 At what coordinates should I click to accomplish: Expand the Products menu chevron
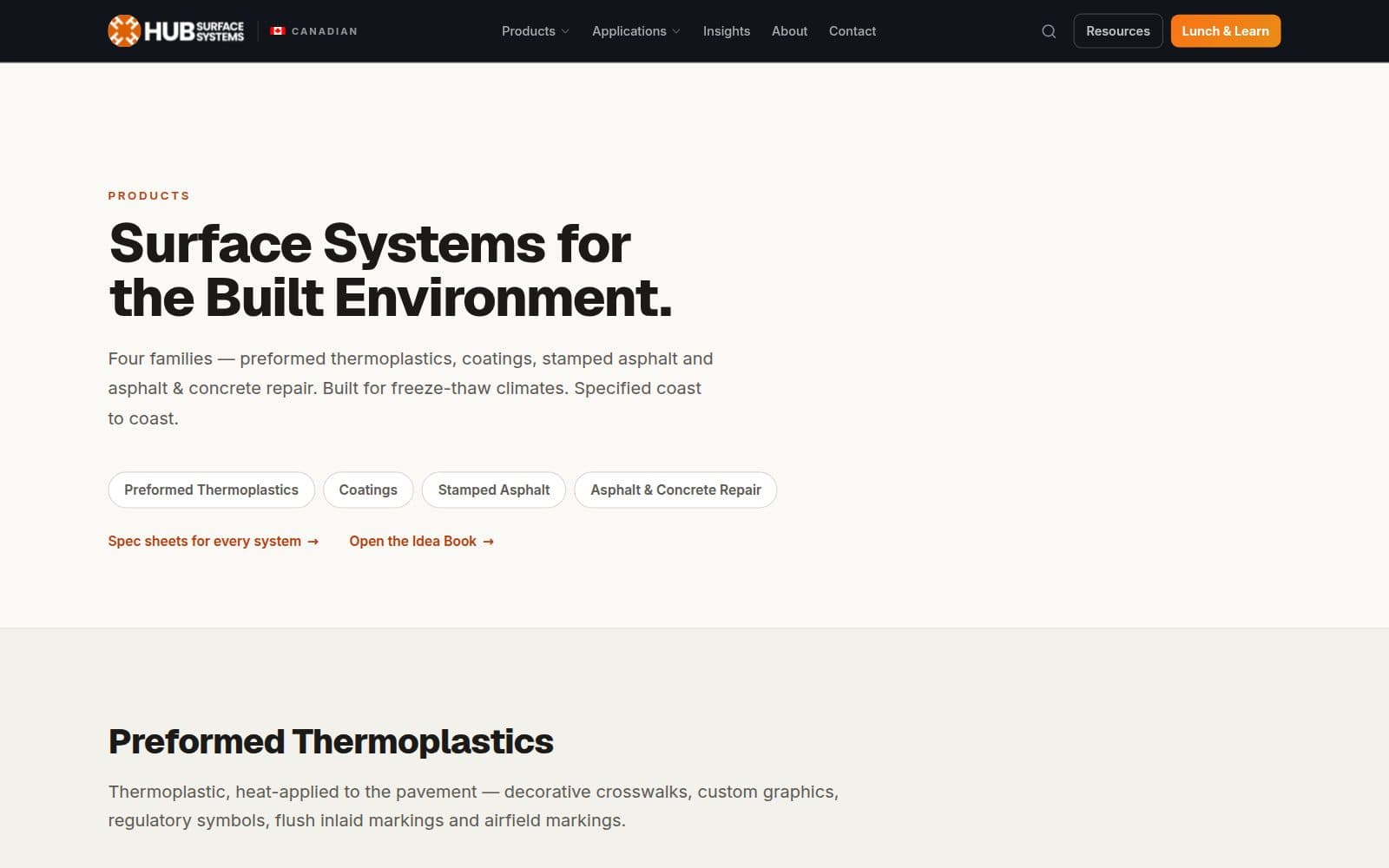565,31
